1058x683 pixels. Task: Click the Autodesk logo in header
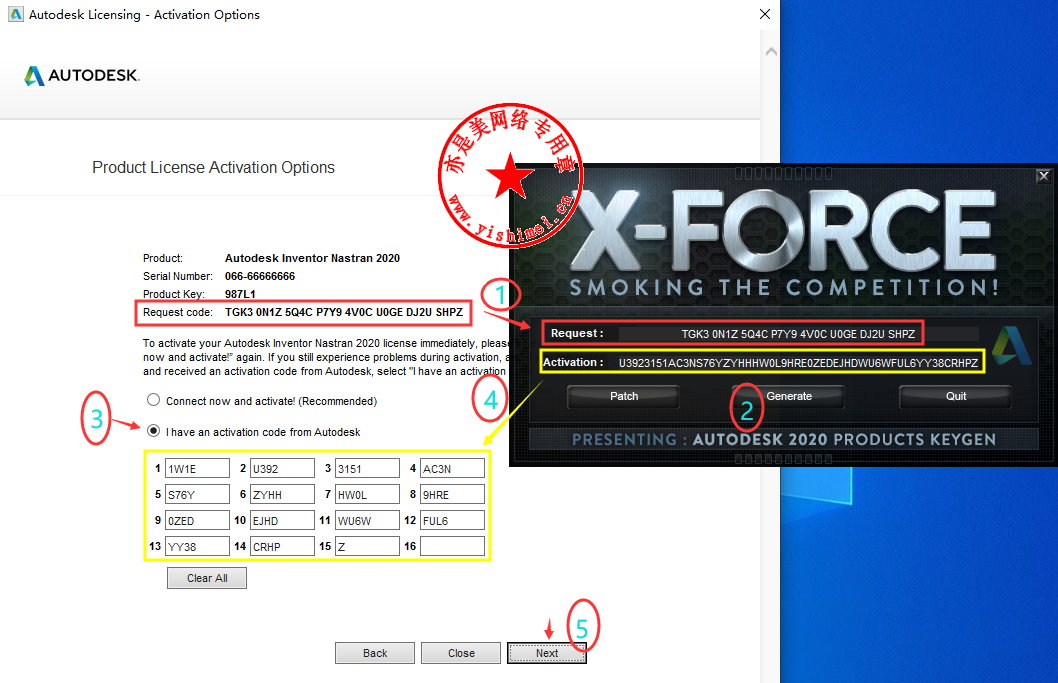point(82,75)
